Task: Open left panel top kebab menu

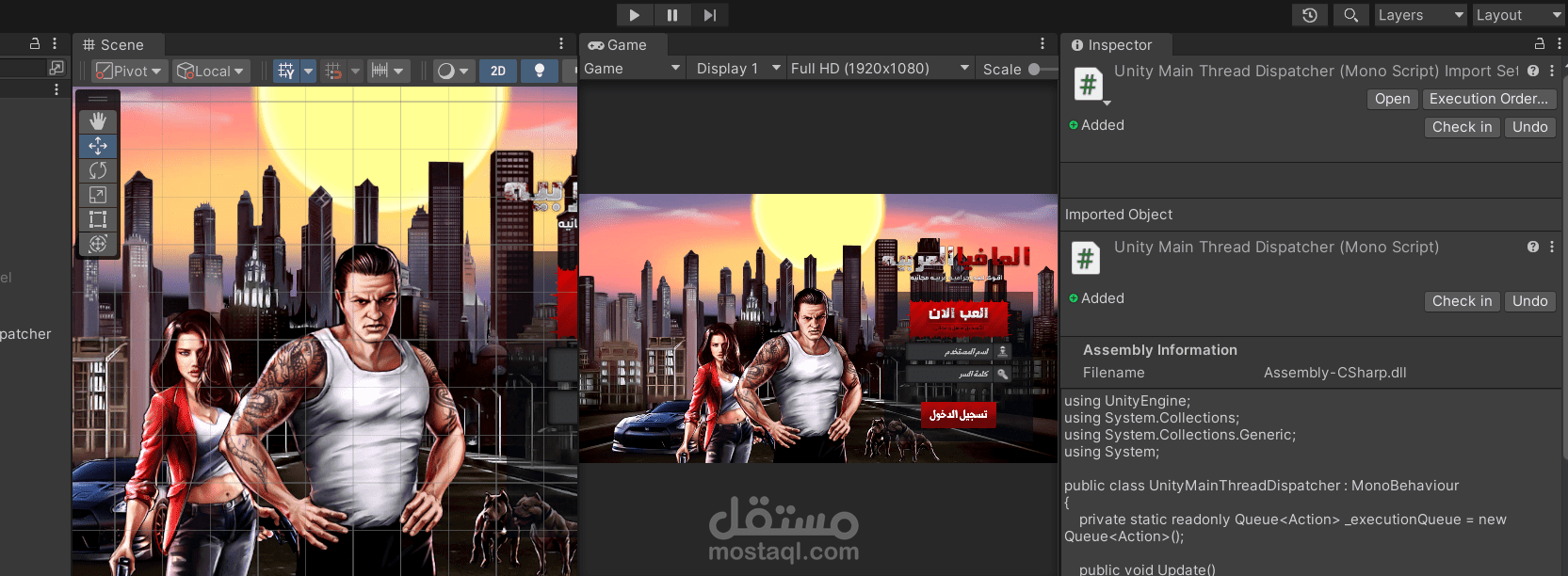Action: coord(55,44)
